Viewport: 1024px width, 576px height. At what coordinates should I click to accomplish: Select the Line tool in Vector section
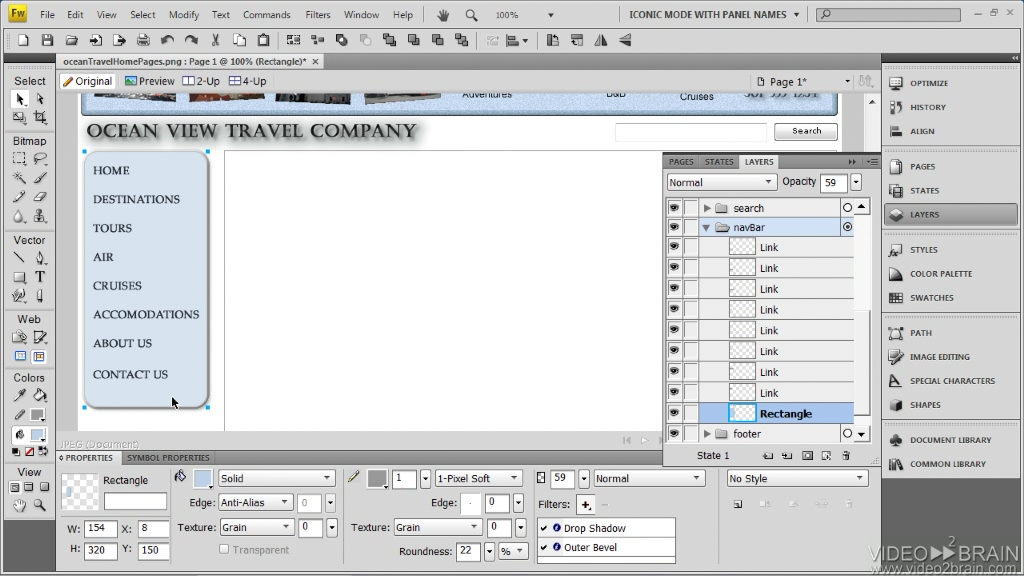(19, 258)
